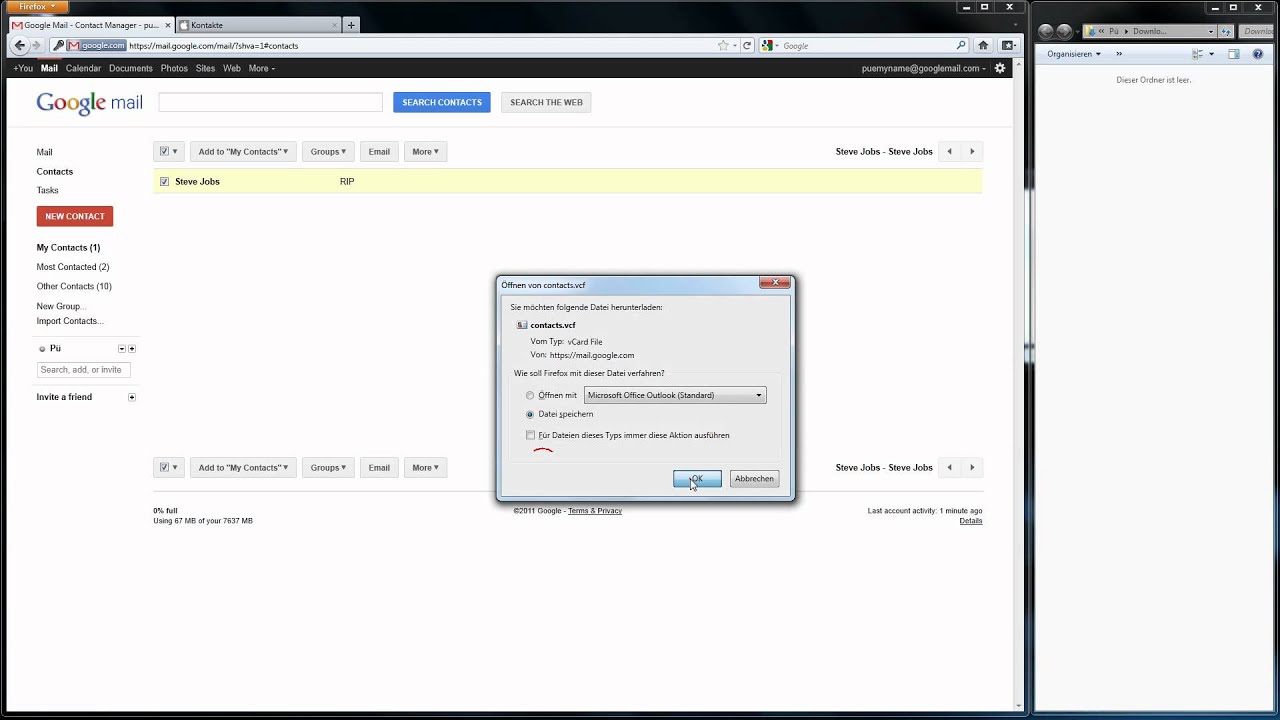1280x720 pixels.
Task: Click the Explorer address refresh icon
Action: (1226, 31)
